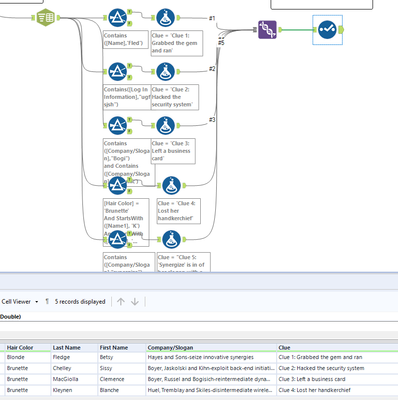The height and width of the screenshot is (400, 398).
Task: Click the #1 connection label into Union
Action: pyautogui.click(x=212, y=18)
